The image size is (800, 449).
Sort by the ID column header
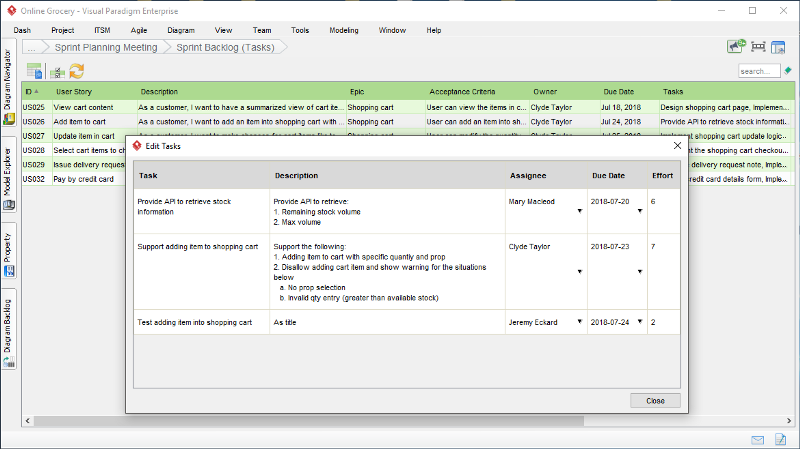(x=30, y=91)
